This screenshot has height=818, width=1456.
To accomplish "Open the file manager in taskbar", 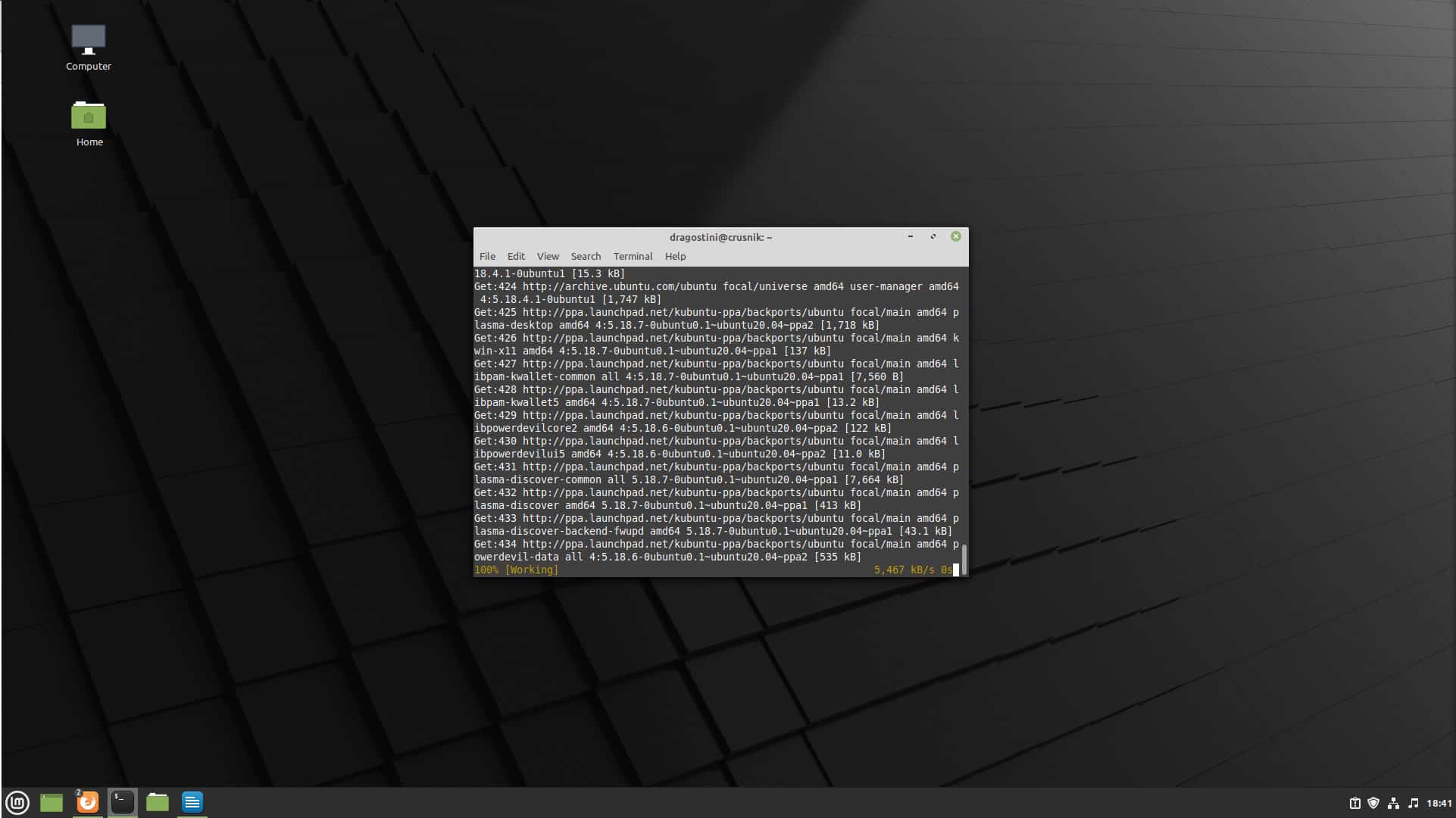I will point(157,802).
